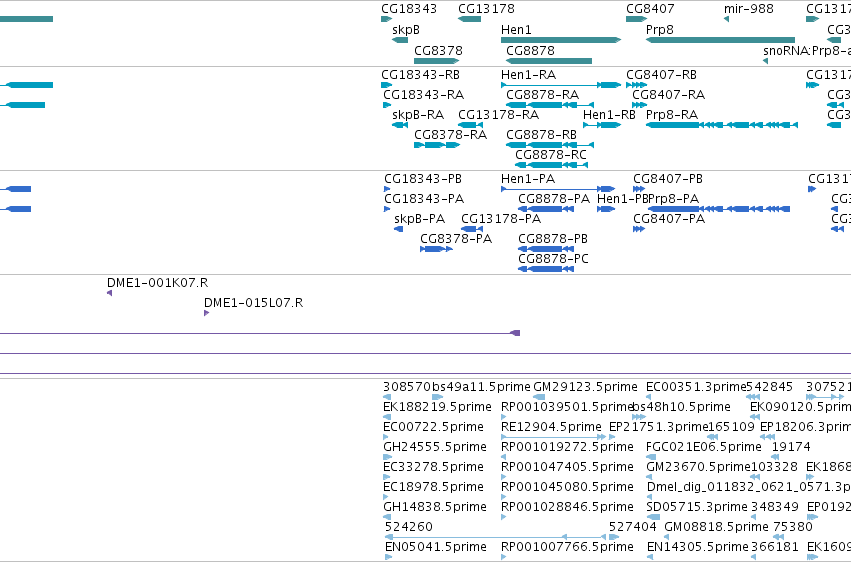Select the Prp8 gene label
This screenshot has height=562, width=851.
(659, 29)
